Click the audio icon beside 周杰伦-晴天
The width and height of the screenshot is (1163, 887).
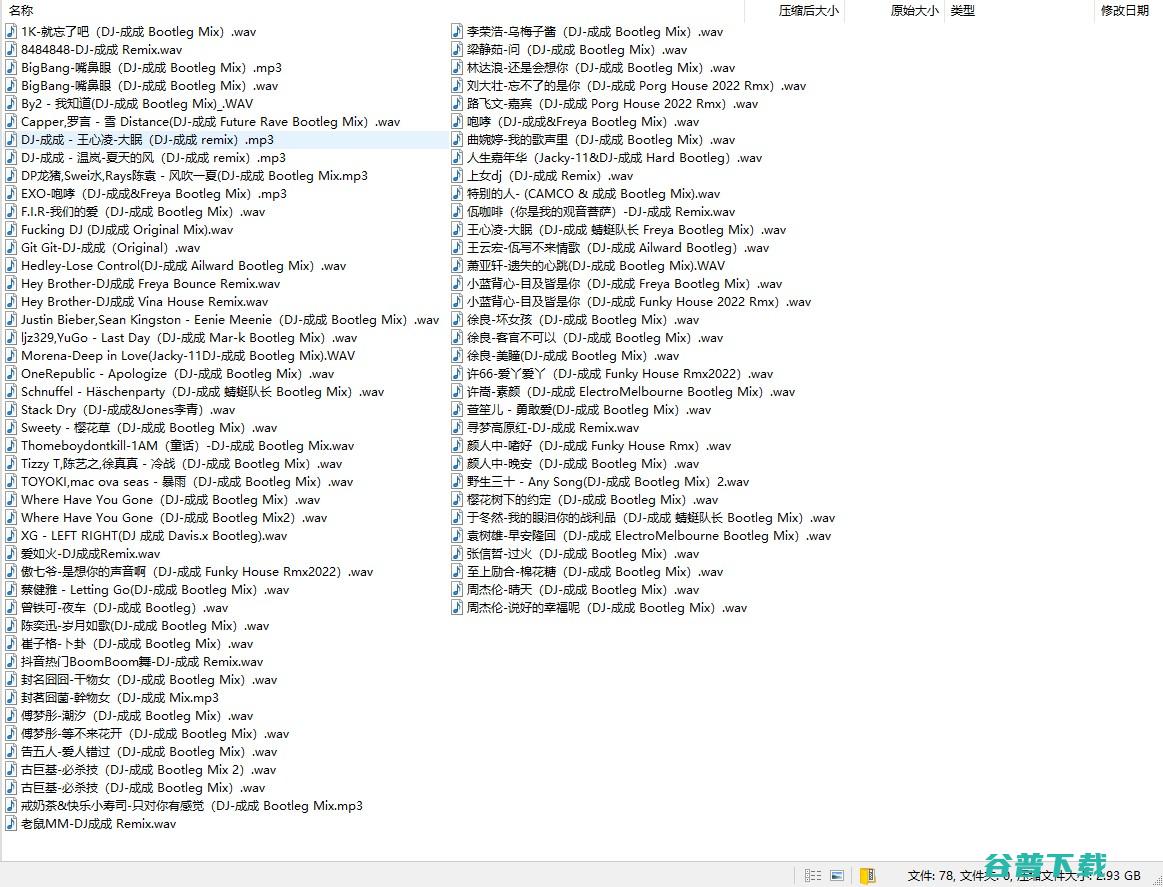[x=457, y=590]
